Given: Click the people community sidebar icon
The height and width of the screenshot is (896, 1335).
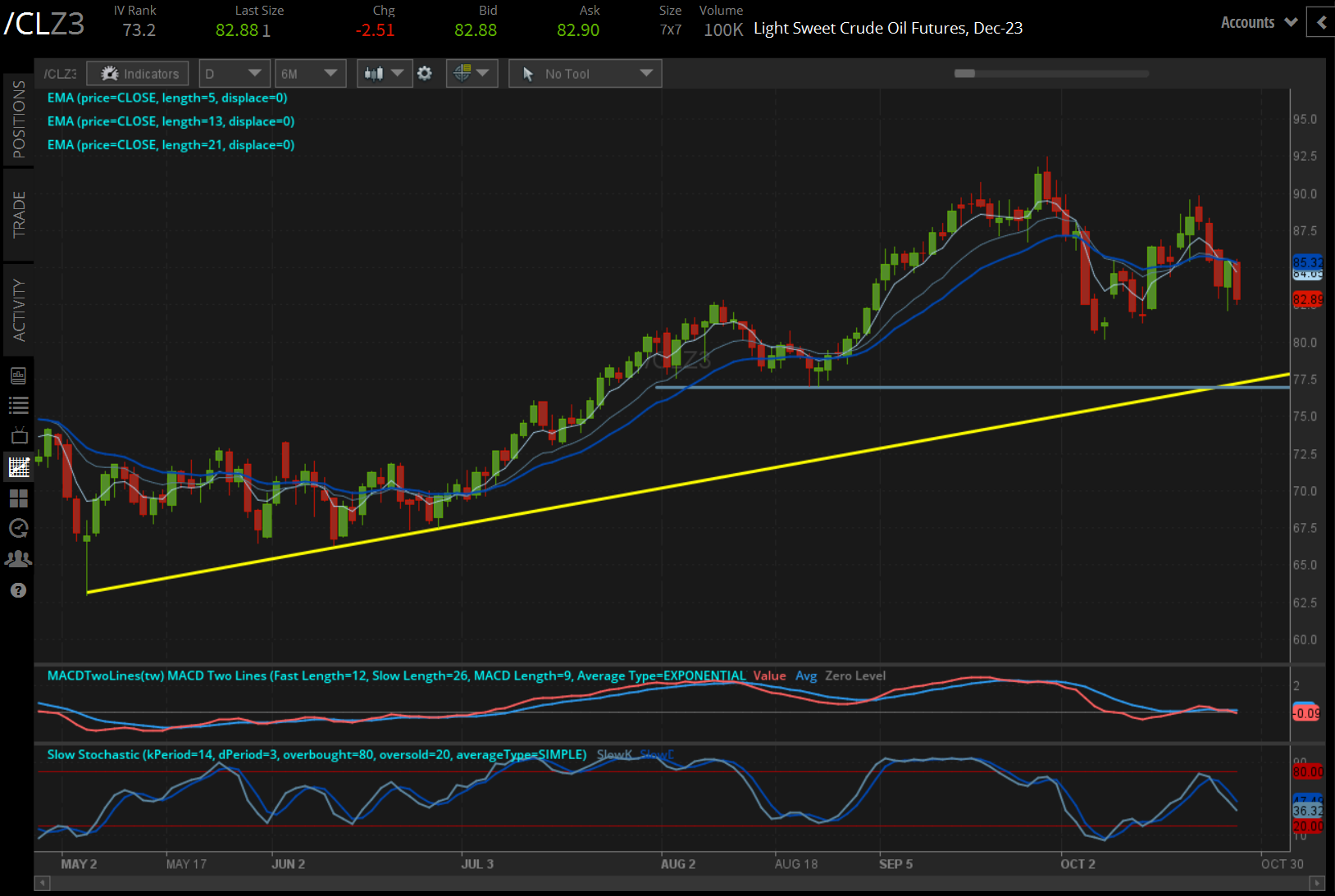Looking at the screenshot, I should [18, 559].
